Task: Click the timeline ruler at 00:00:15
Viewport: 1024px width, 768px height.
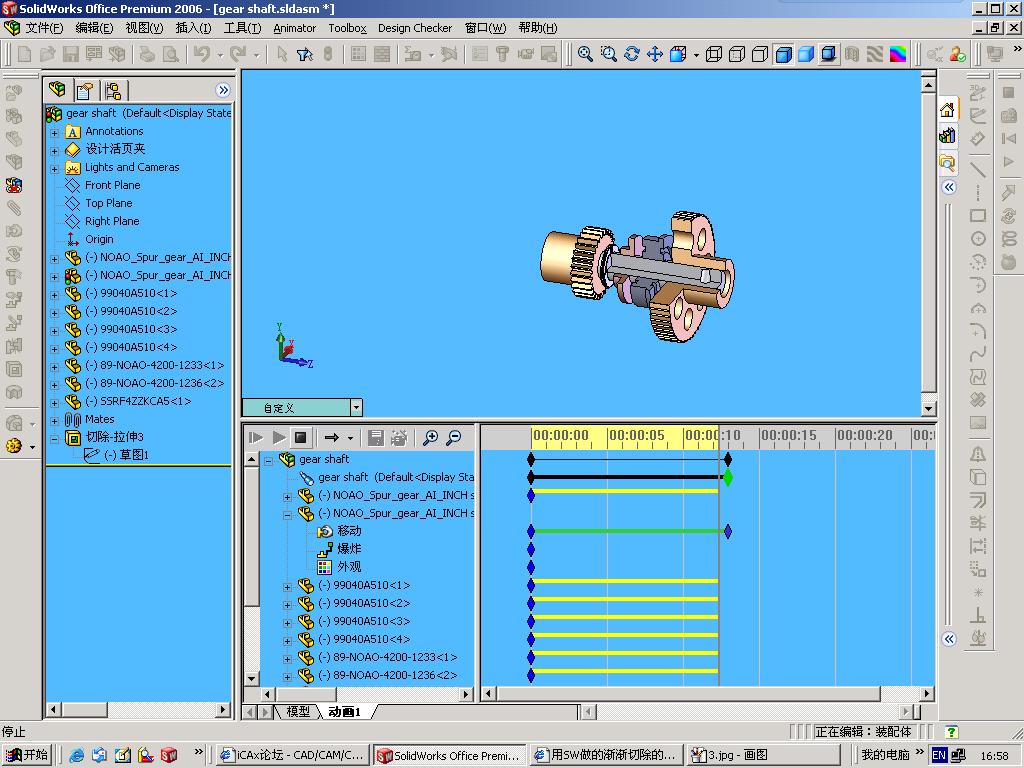Action: coord(789,436)
